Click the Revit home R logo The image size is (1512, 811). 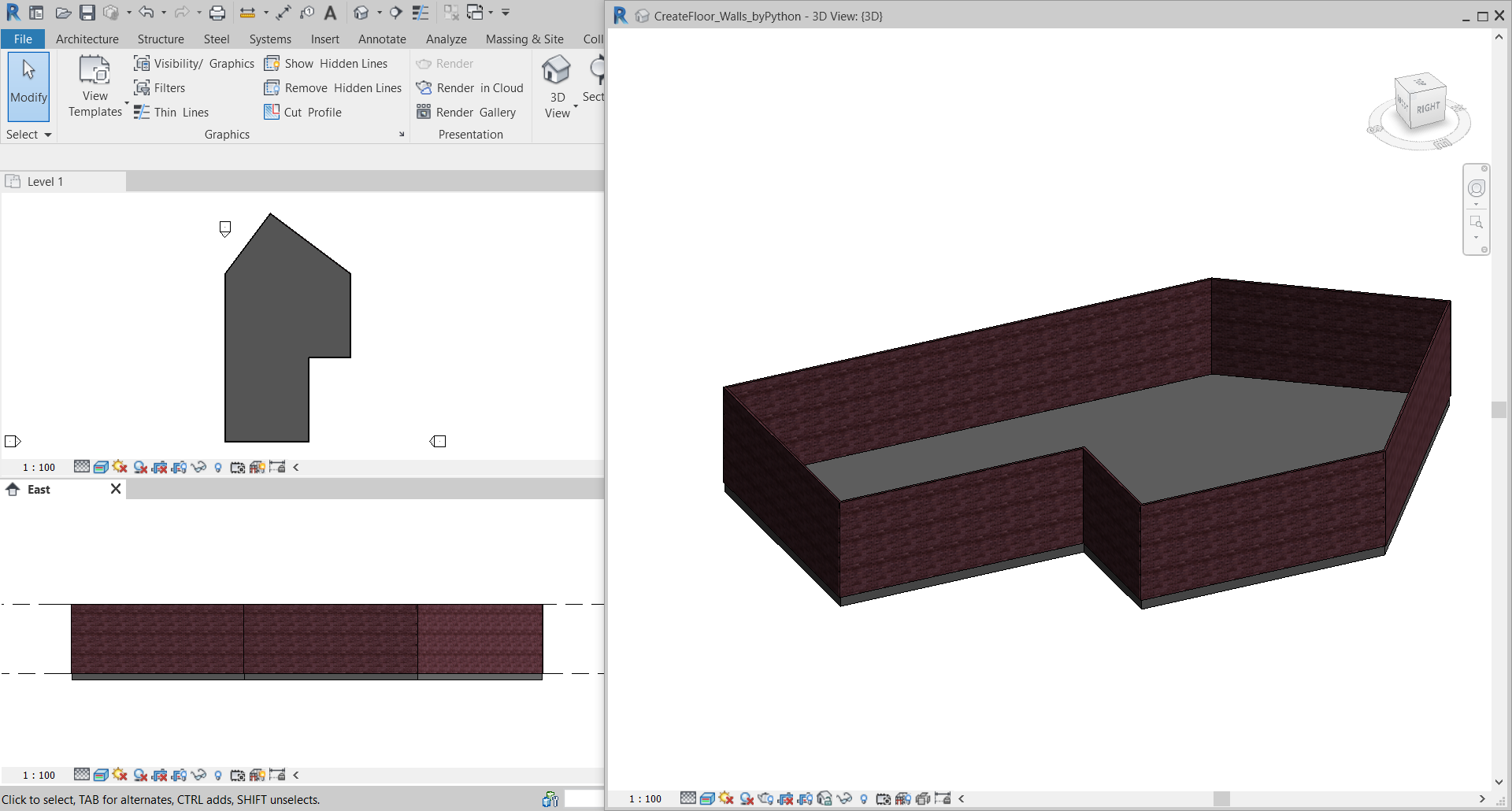coord(13,13)
